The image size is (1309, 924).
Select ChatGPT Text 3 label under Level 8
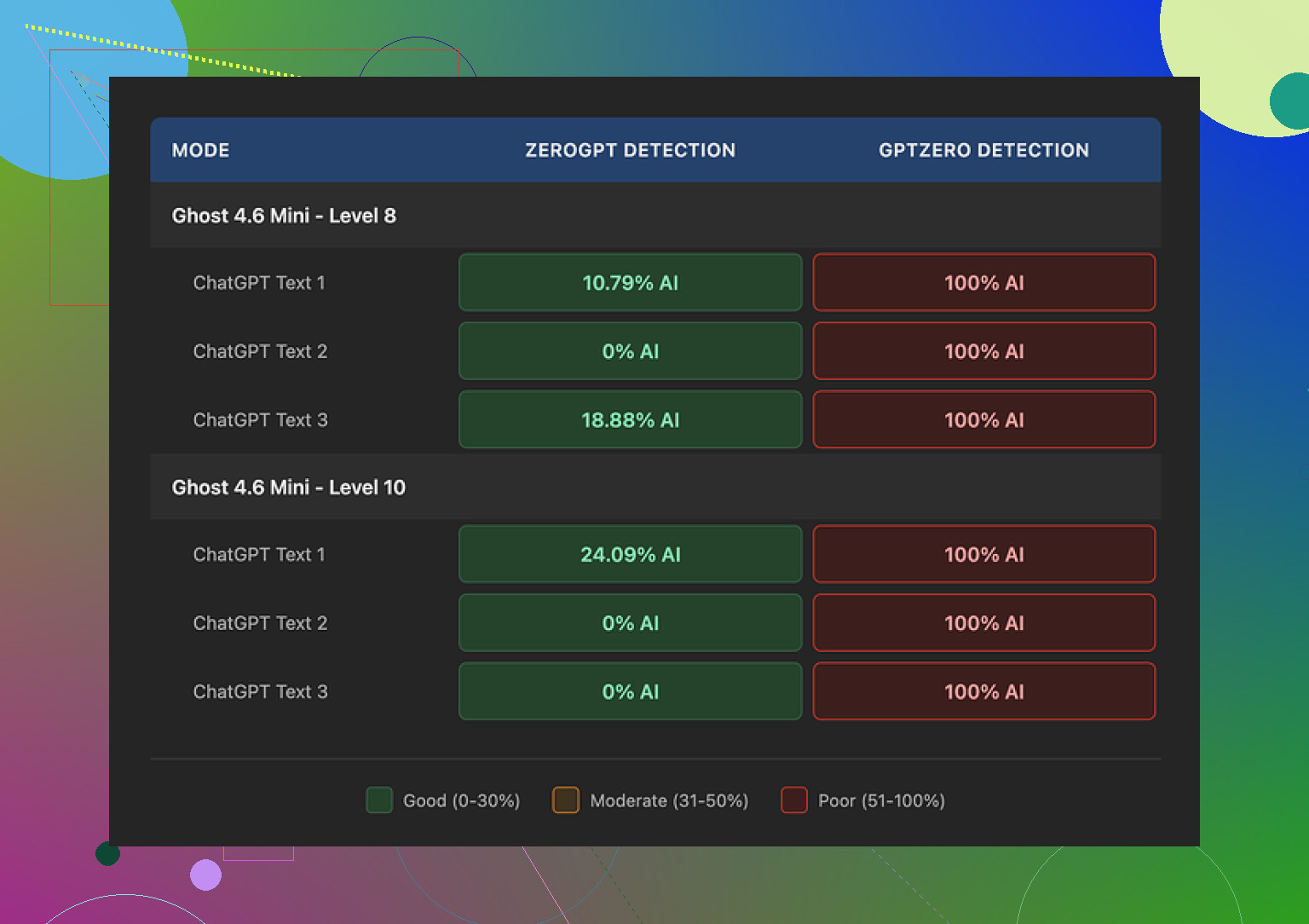[x=260, y=420]
